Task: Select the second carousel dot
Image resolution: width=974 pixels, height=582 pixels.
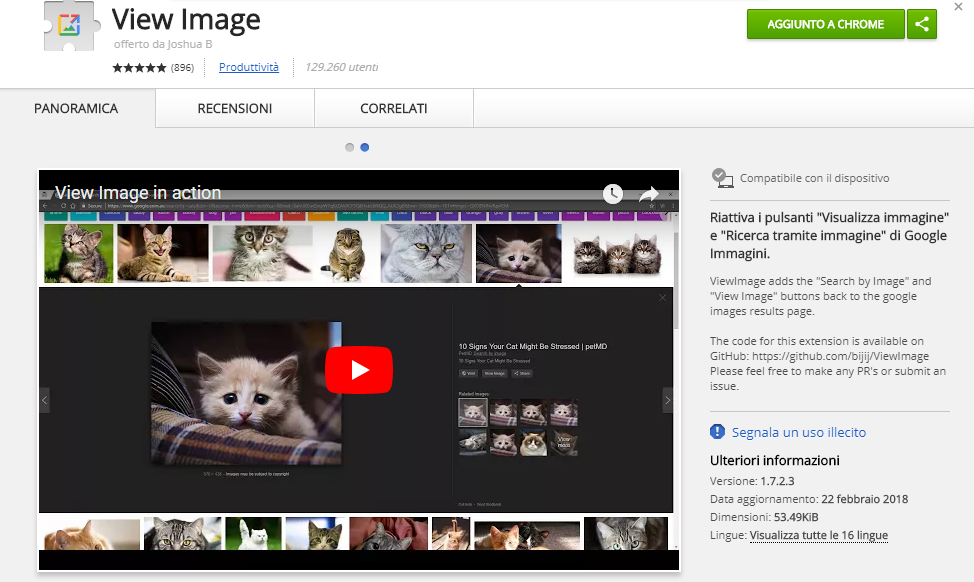Action: click(x=365, y=147)
